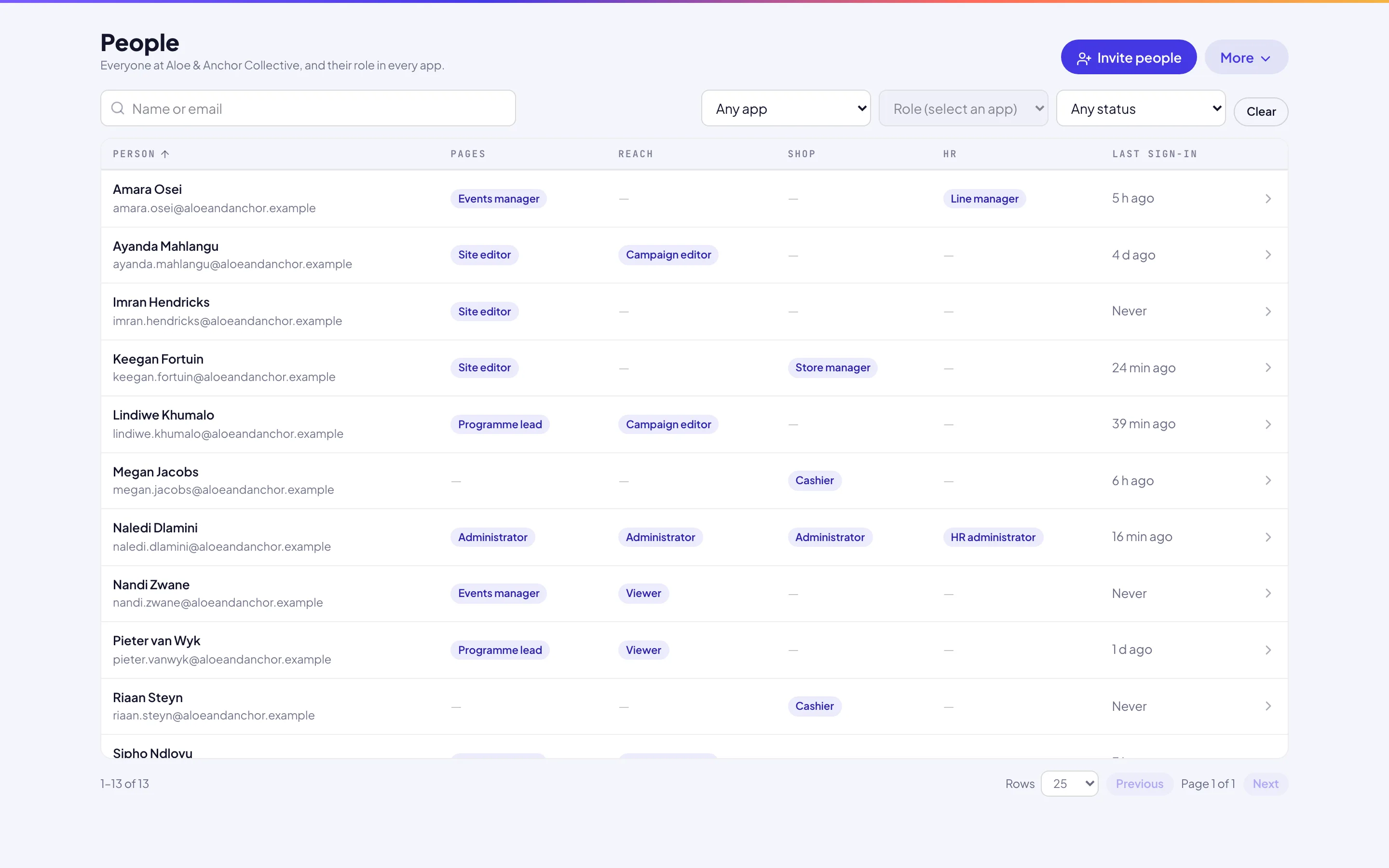The width and height of the screenshot is (1389, 868).
Task: Click the Invite people button
Action: click(x=1129, y=57)
